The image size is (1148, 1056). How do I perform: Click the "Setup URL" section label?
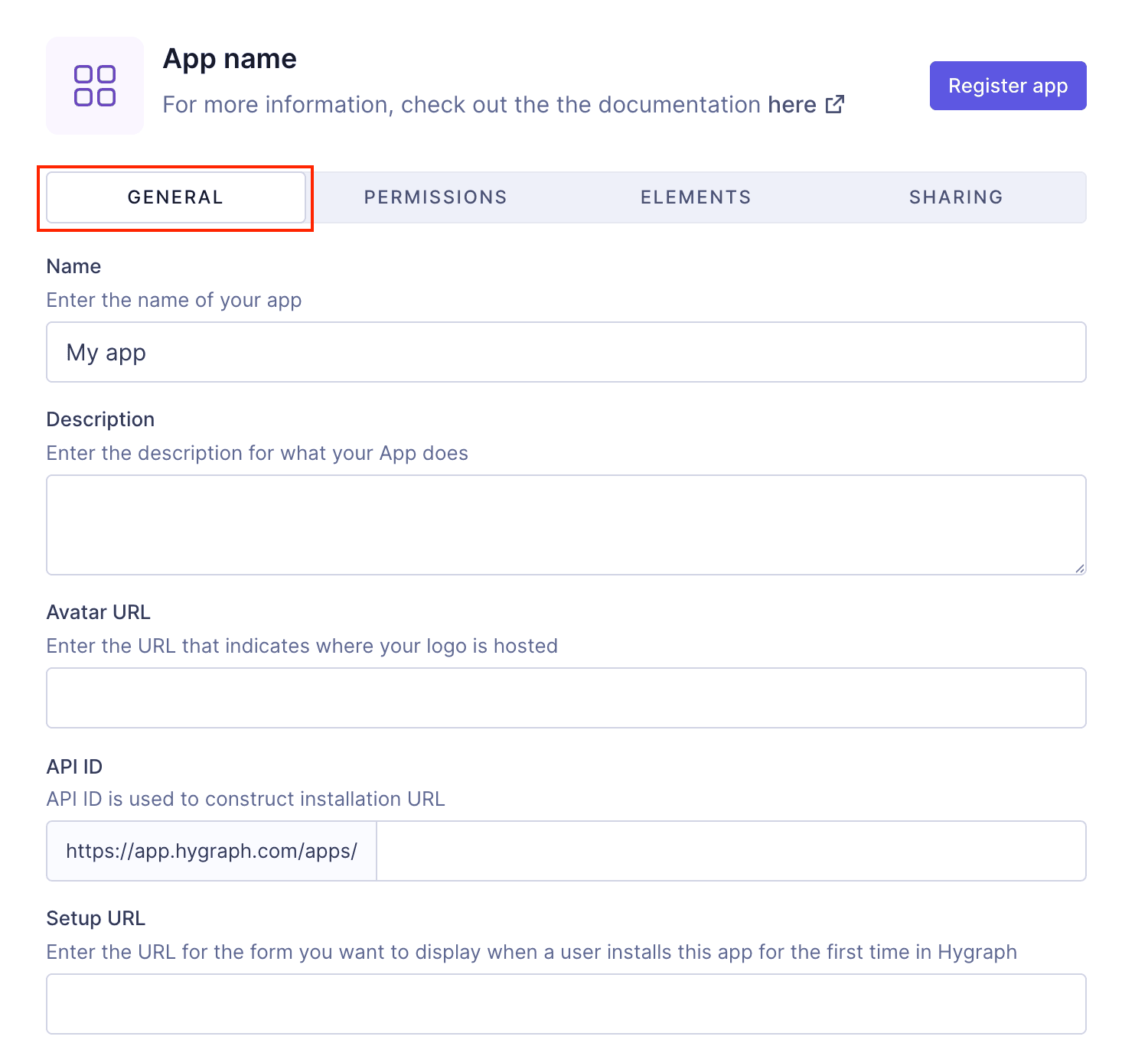(96, 917)
